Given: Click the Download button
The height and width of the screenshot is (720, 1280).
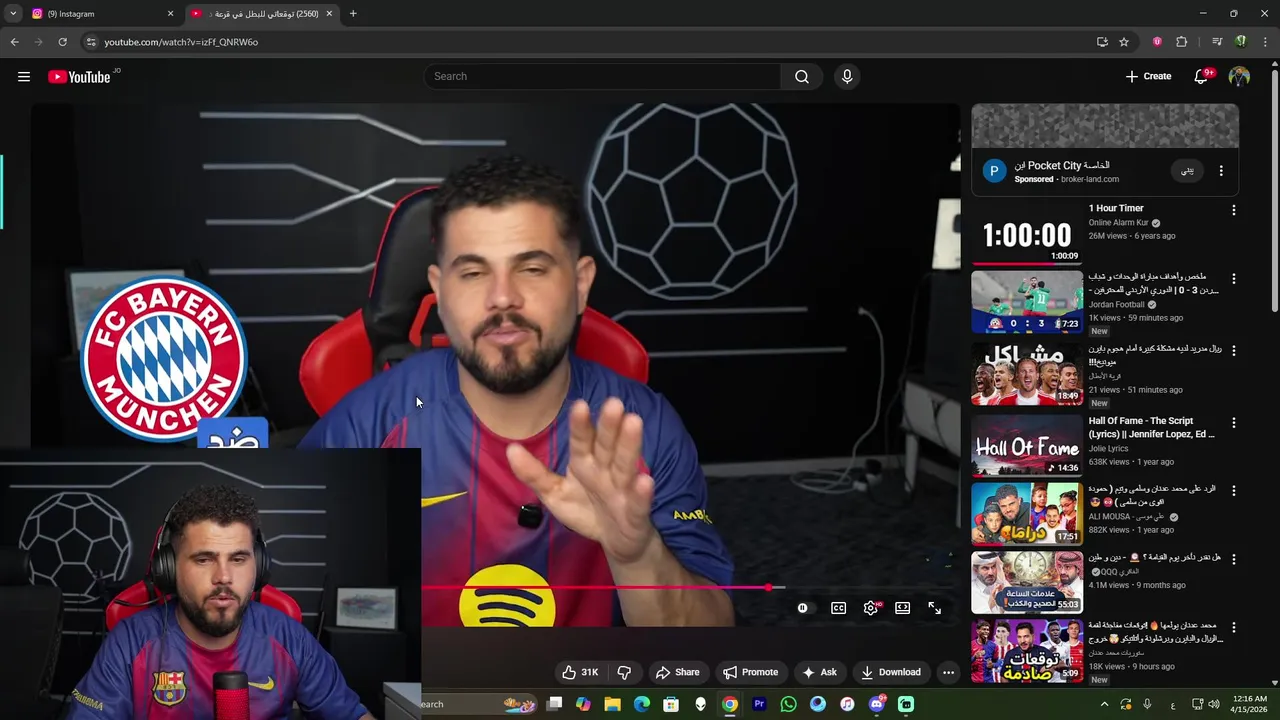Looking at the screenshot, I should pos(890,672).
